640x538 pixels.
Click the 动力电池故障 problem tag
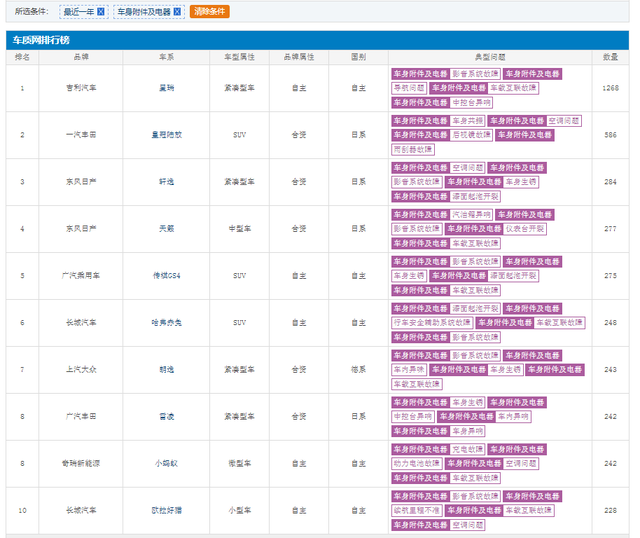417,464
